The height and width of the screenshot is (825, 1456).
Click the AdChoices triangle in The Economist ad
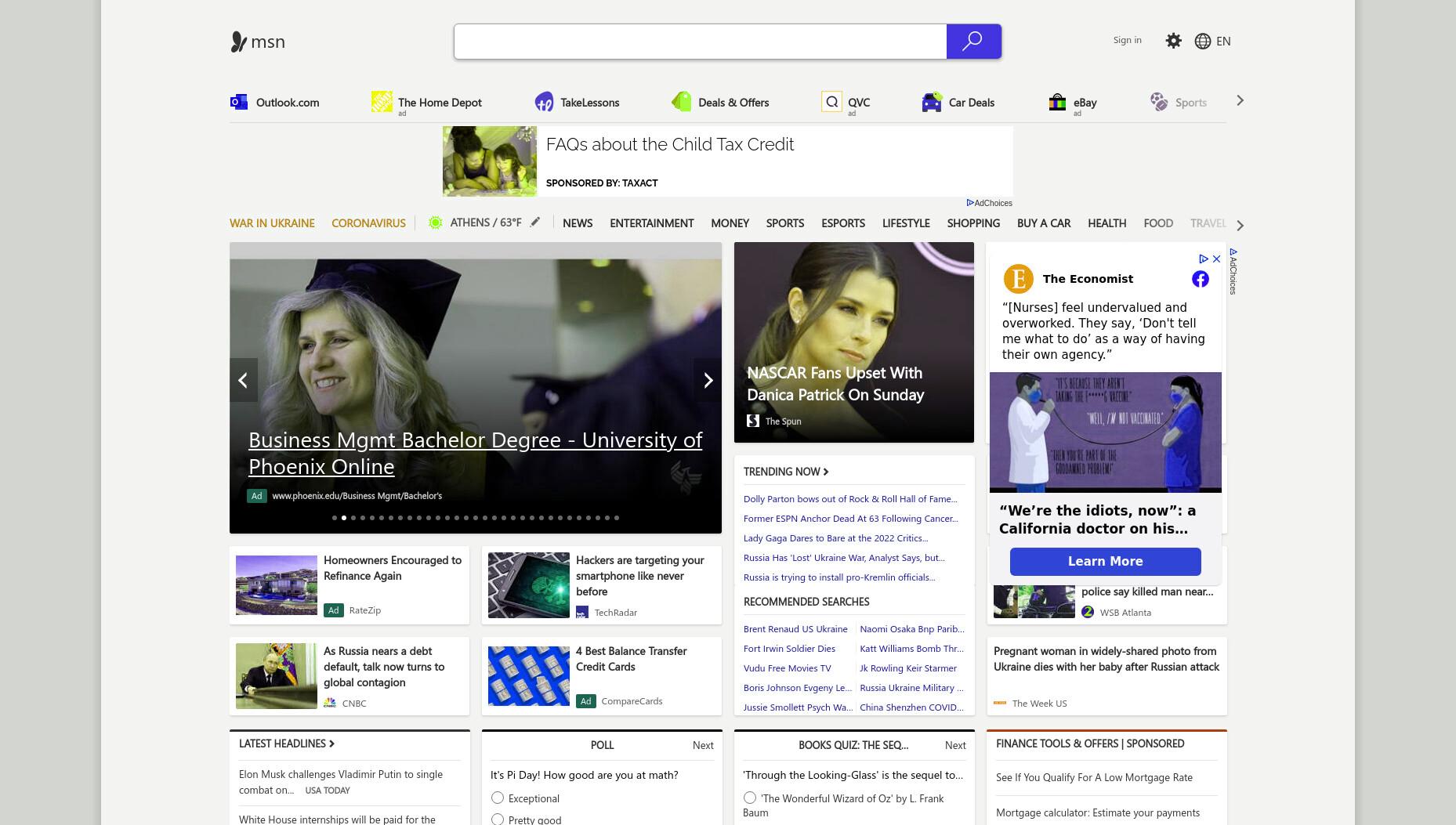pos(1204,259)
